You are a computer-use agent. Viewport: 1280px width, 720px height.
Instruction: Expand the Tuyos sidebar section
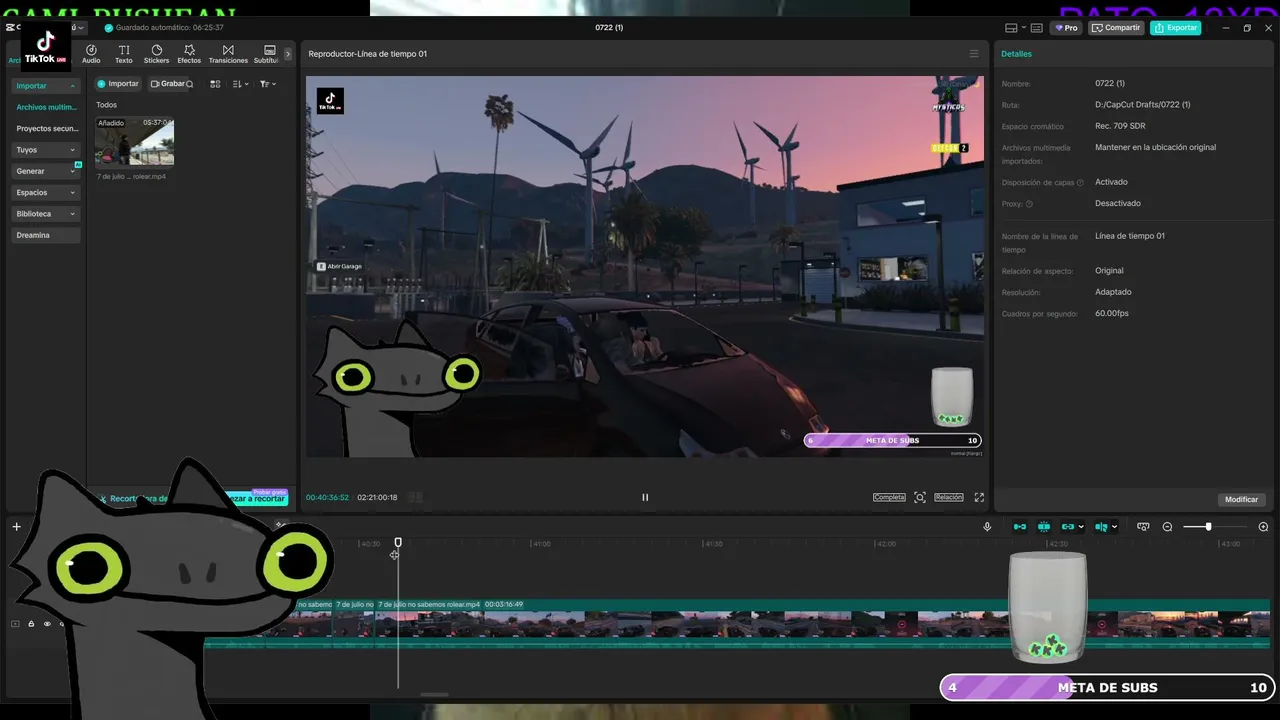(46, 150)
